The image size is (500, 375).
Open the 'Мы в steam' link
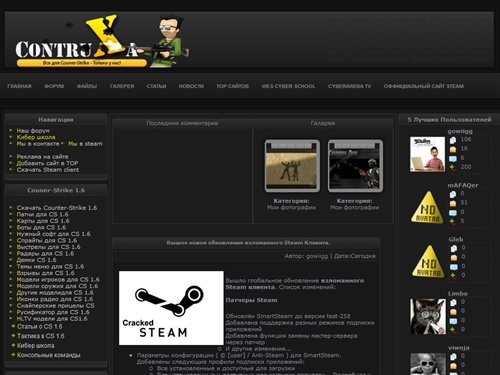(85, 144)
